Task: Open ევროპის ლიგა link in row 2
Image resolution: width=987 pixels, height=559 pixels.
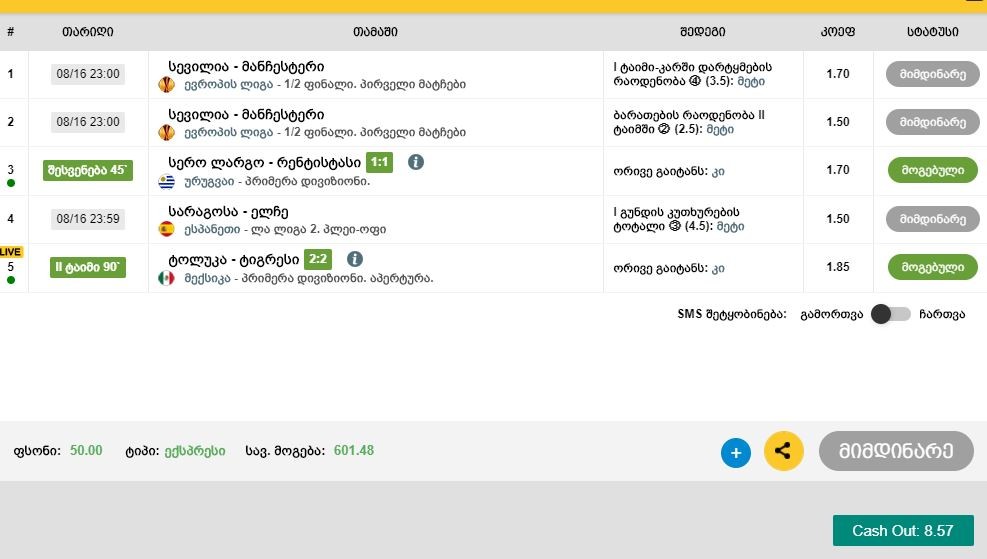Action: point(228,132)
